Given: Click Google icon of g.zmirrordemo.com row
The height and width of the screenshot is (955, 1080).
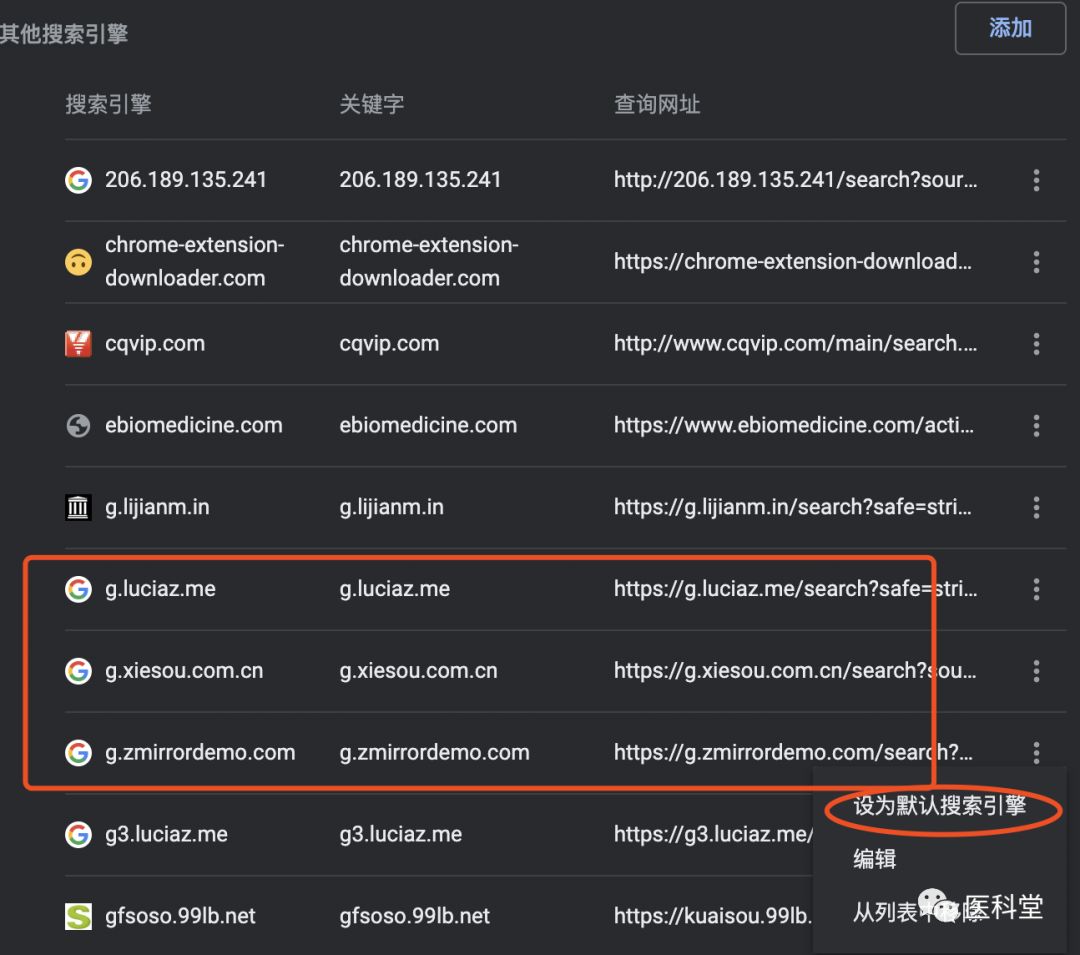Looking at the screenshot, I should coord(79,753).
